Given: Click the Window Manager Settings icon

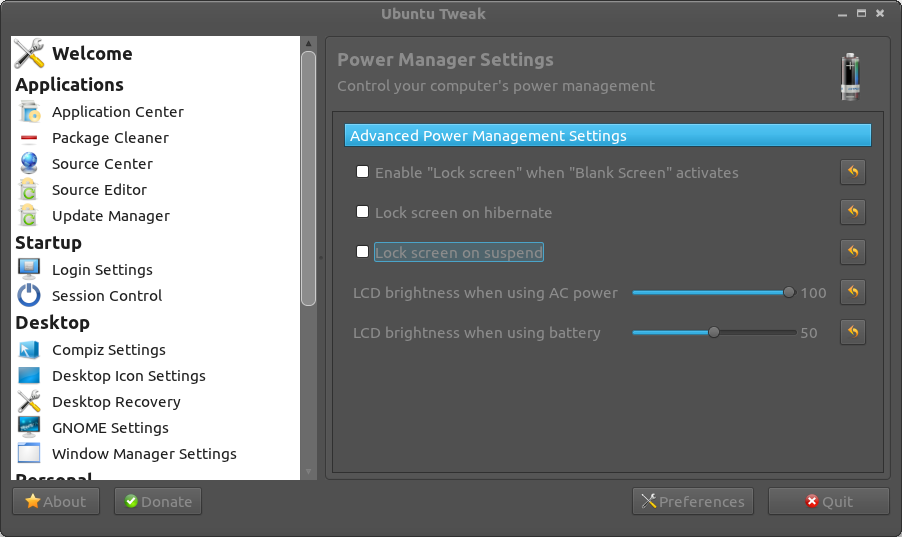Looking at the screenshot, I should (x=29, y=453).
